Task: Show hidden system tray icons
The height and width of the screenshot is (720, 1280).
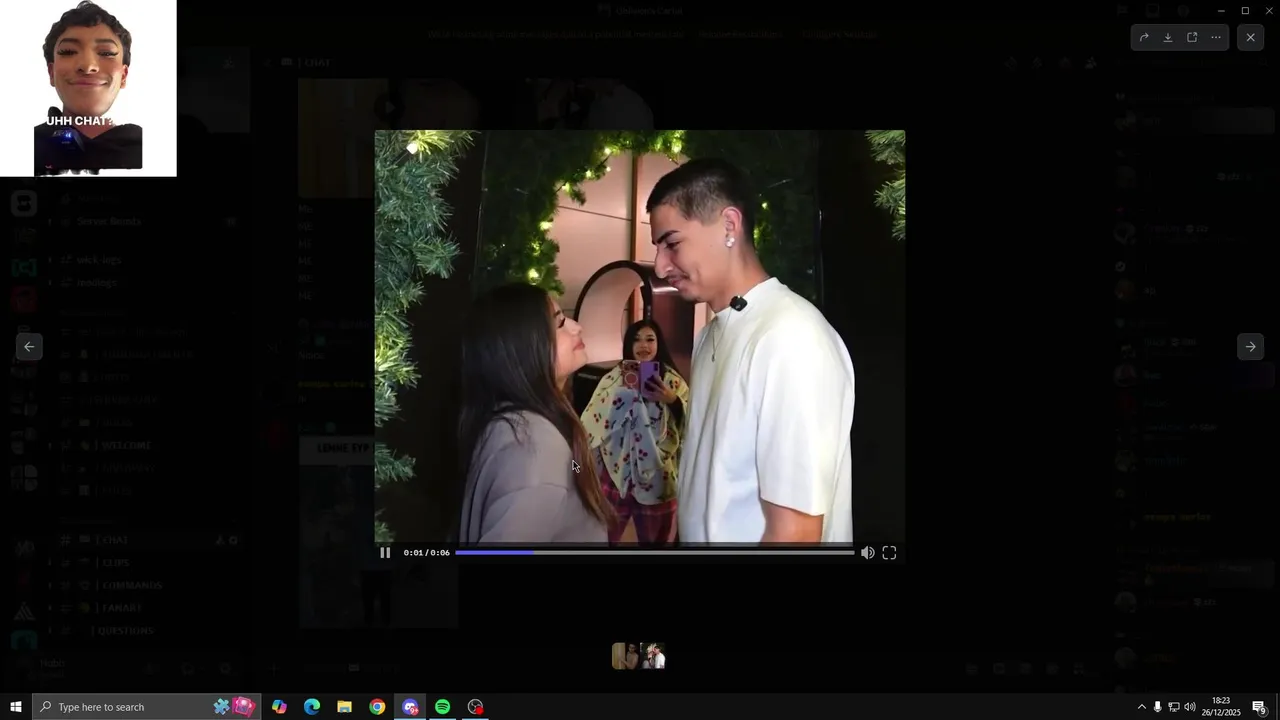Action: [1142, 707]
